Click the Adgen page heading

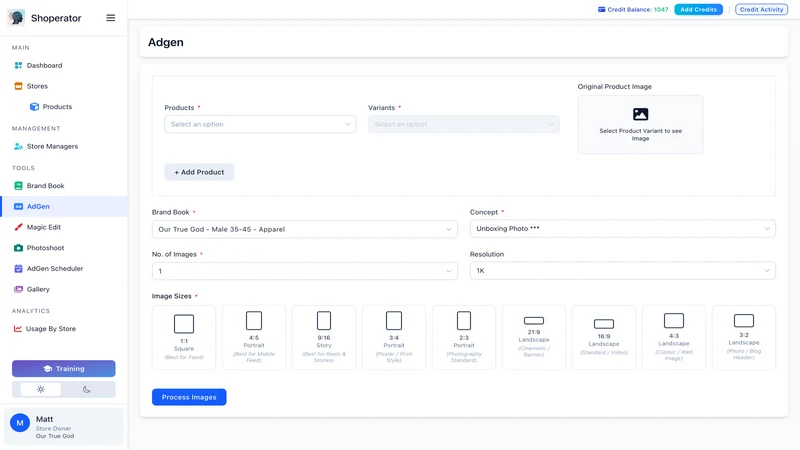click(x=166, y=42)
